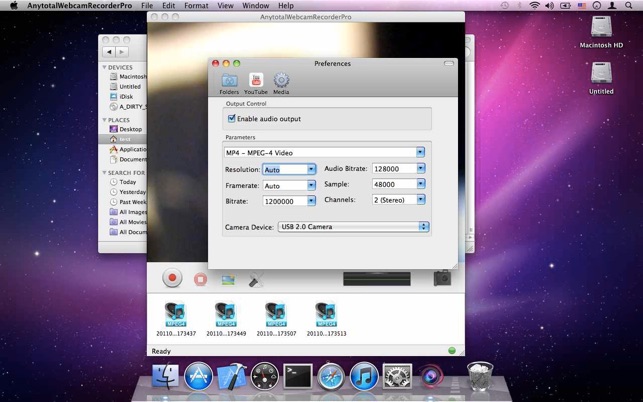Start recording with the red record button
Image resolution: width=643 pixels, height=402 pixels.
172,278
